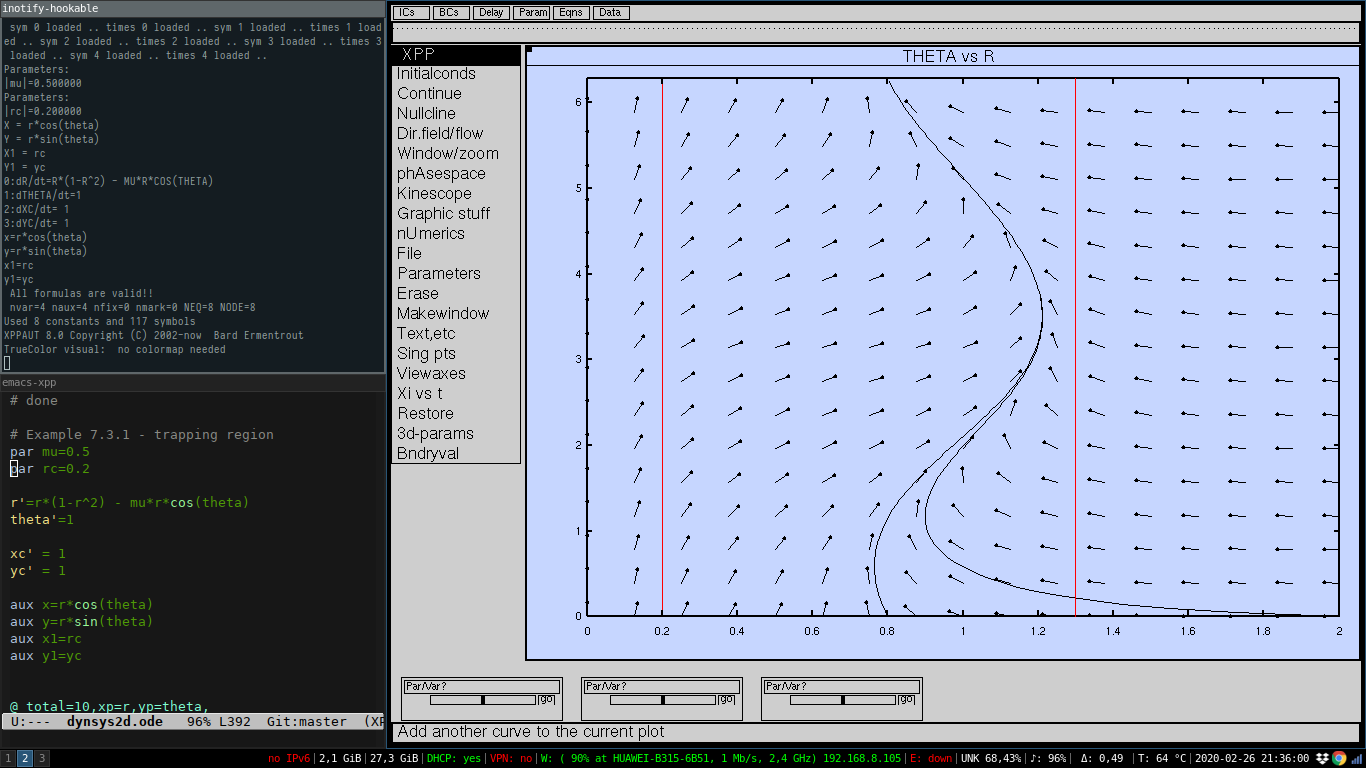Select Restore in the XPP menu

pyautogui.click(x=456, y=414)
